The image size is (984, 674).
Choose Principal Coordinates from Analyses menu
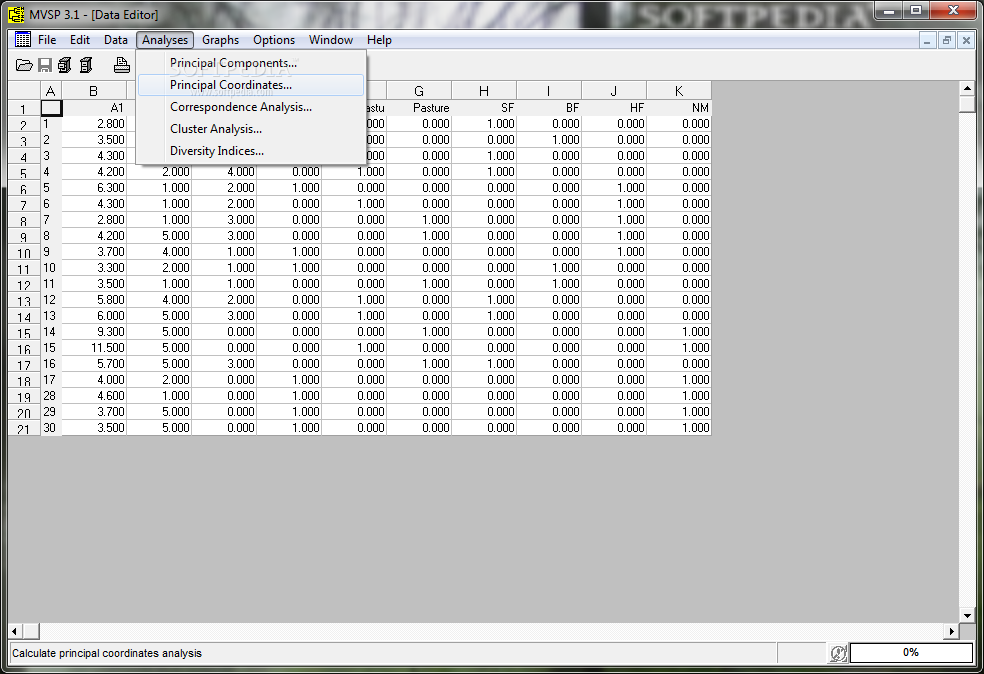pos(251,85)
